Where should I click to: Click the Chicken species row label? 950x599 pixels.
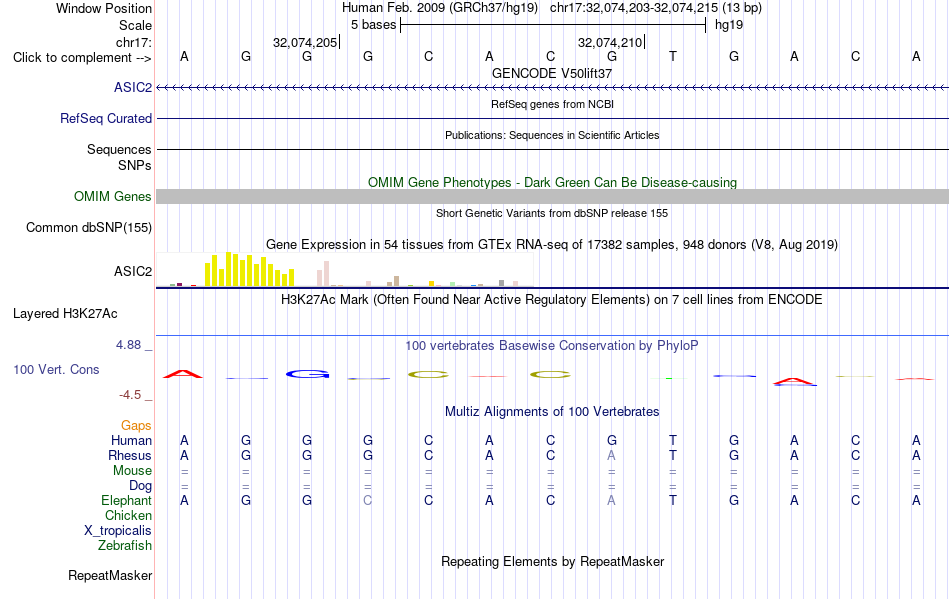click(128, 515)
